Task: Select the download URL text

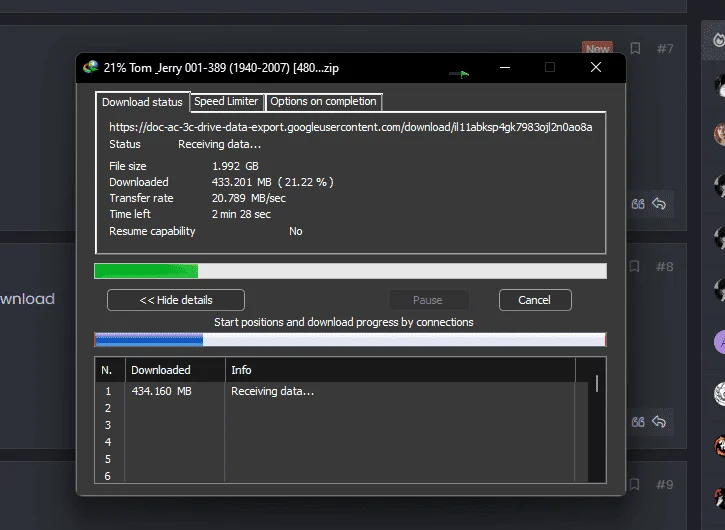Action: coord(350,127)
